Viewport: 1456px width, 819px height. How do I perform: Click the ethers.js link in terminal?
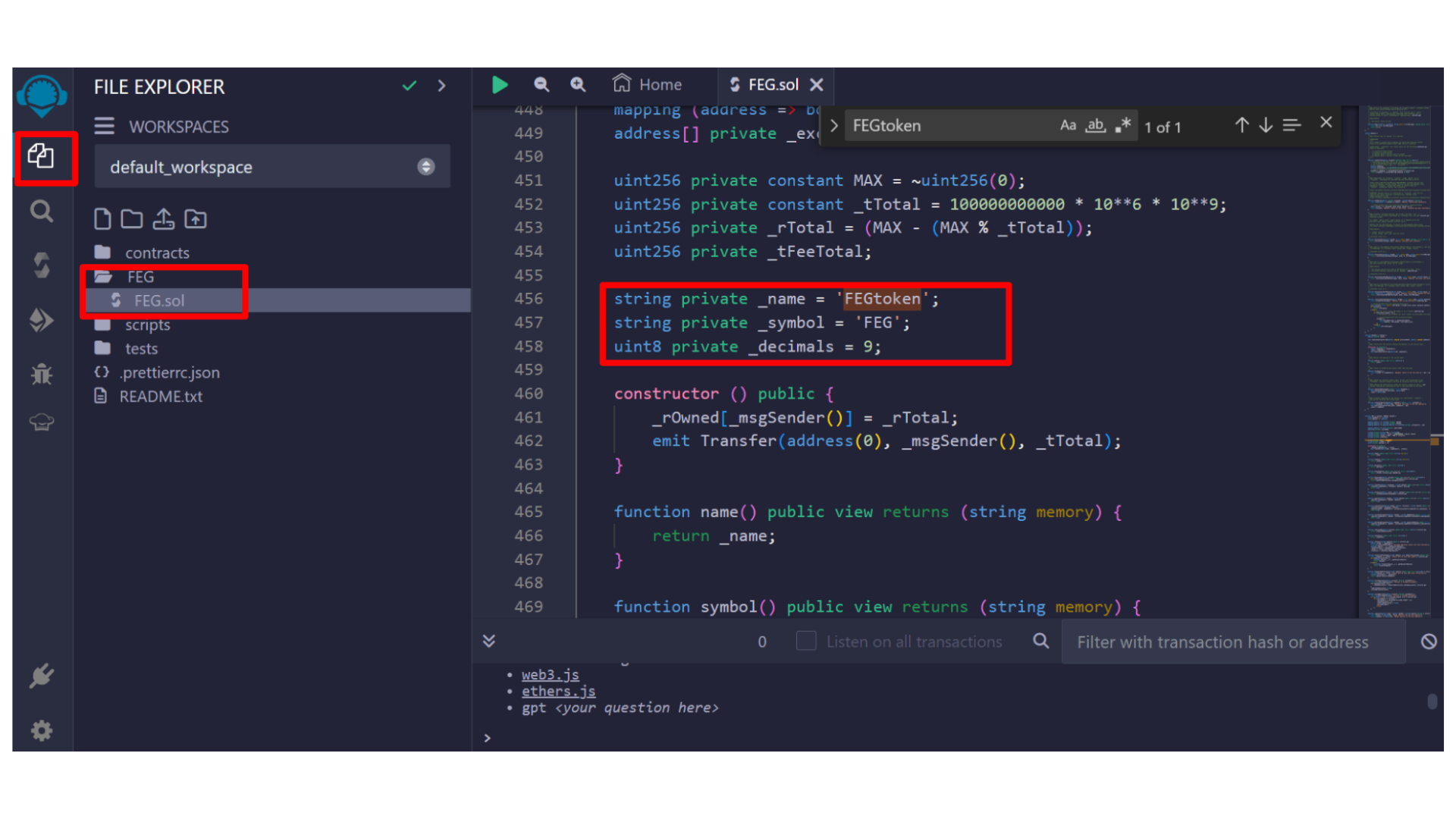click(x=558, y=691)
